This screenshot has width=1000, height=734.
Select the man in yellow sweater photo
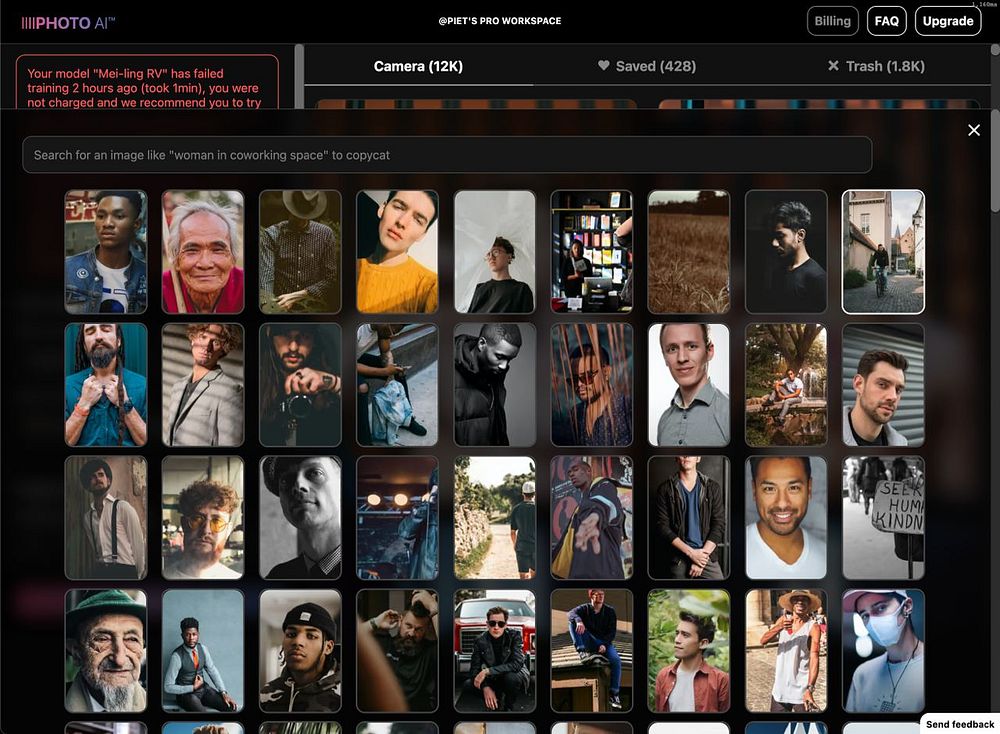click(x=397, y=252)
